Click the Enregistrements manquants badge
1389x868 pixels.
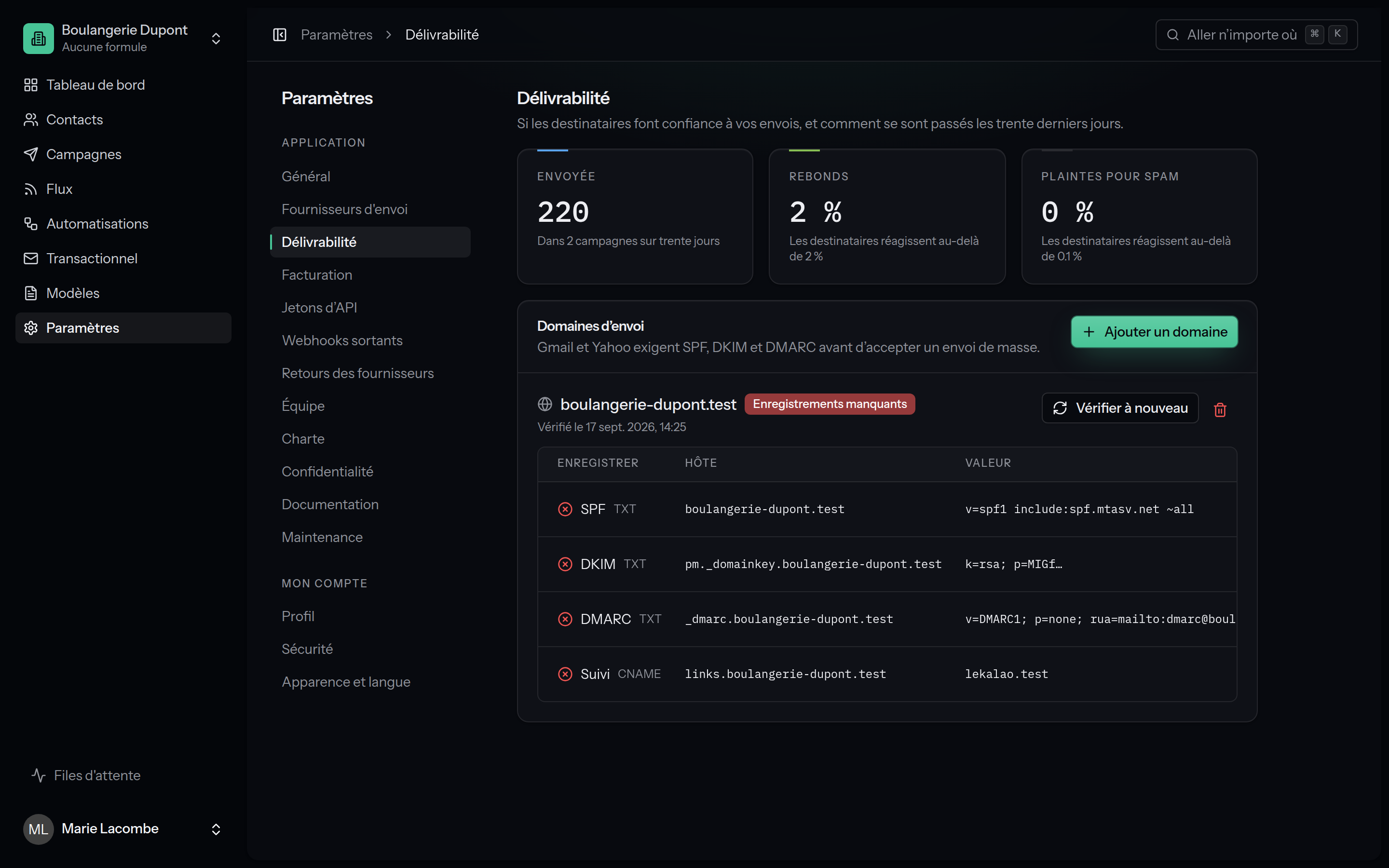830,404
